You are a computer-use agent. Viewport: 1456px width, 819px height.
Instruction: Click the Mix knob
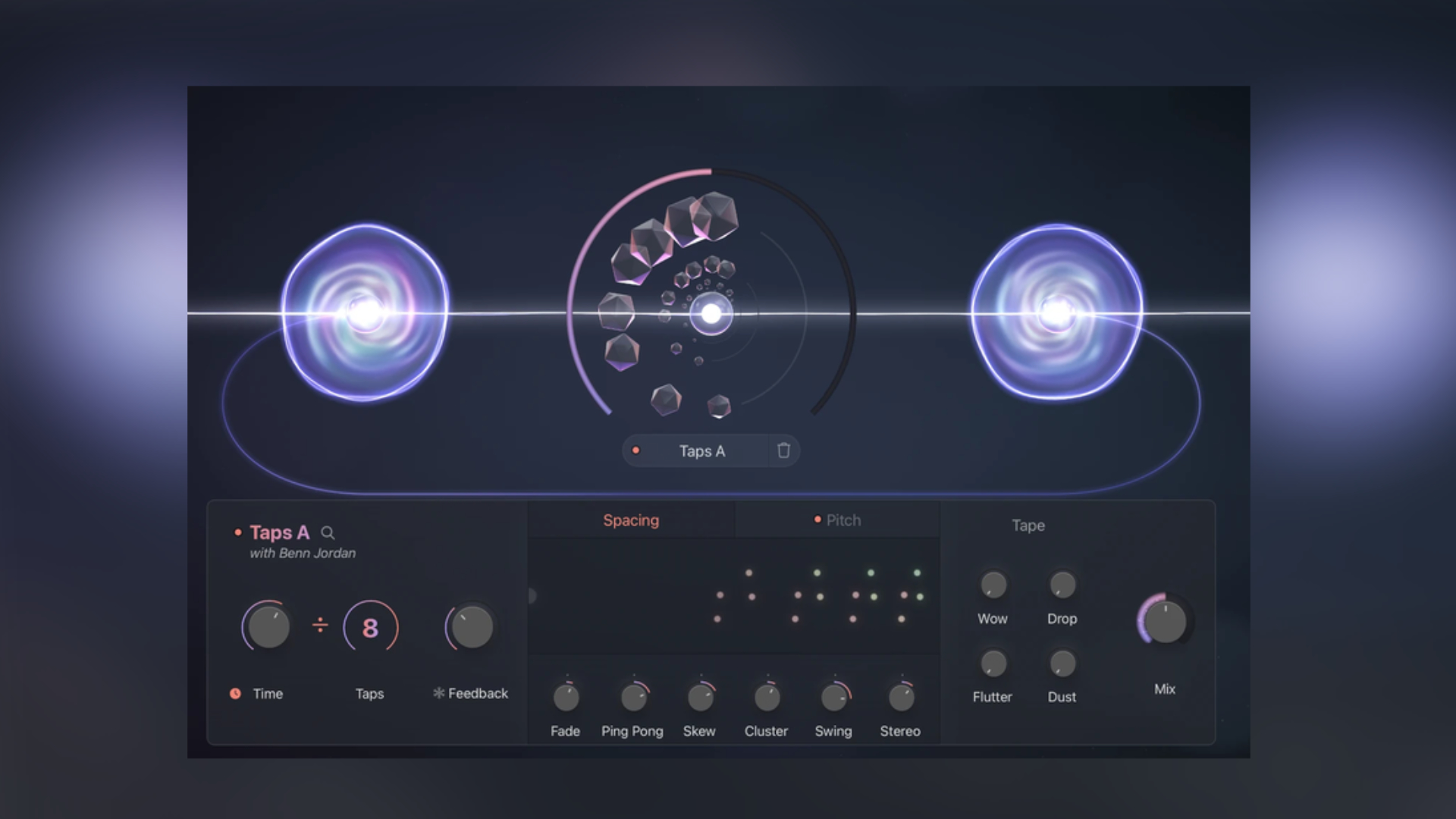coord(1165,622)
